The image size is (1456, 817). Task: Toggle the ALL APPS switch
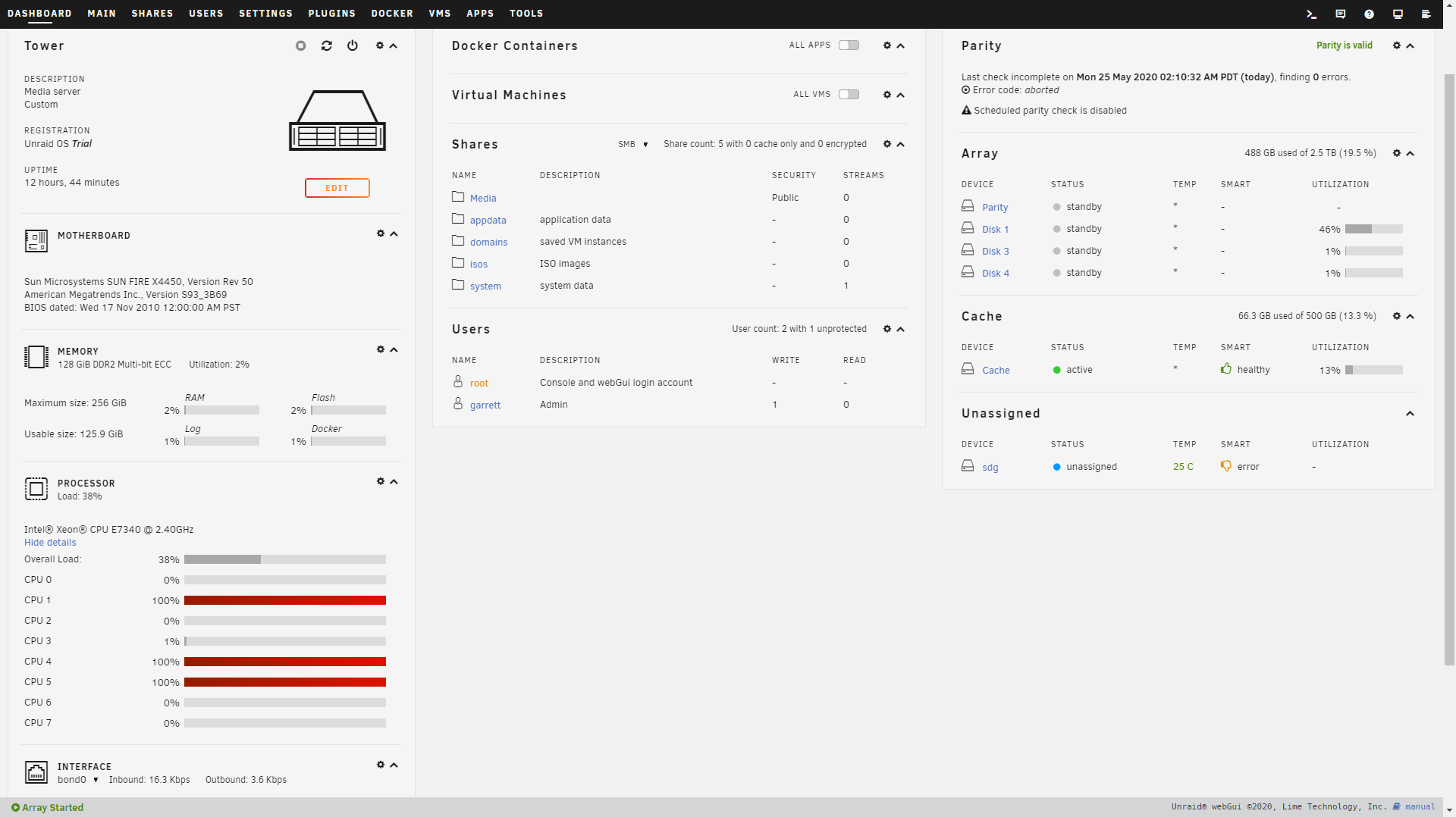(849, 45)
